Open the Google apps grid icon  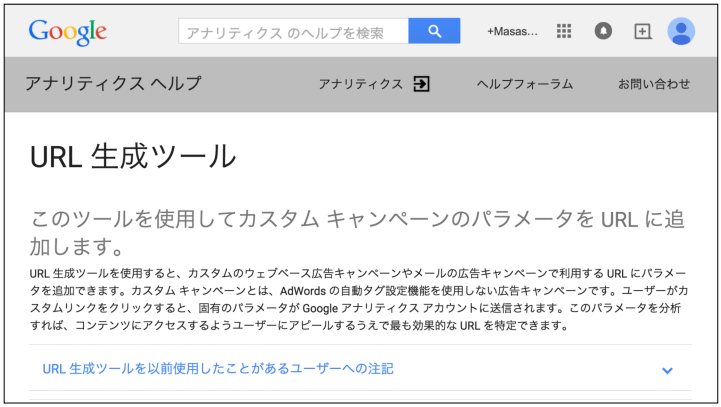564,31
